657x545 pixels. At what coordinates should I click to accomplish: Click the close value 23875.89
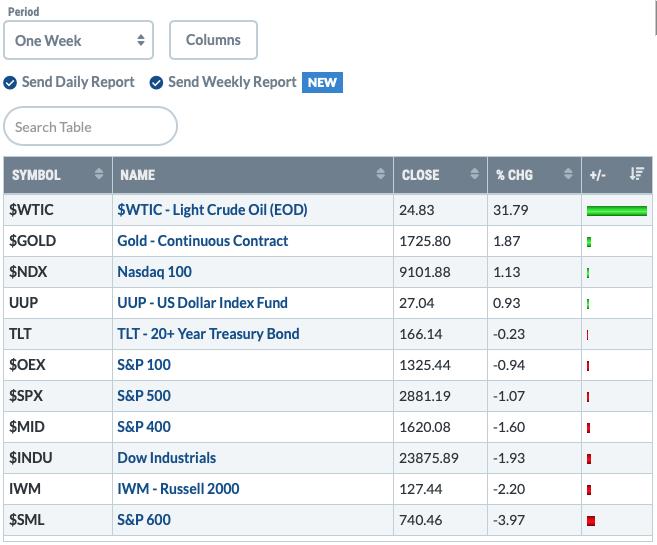click(x=429, y=458)
